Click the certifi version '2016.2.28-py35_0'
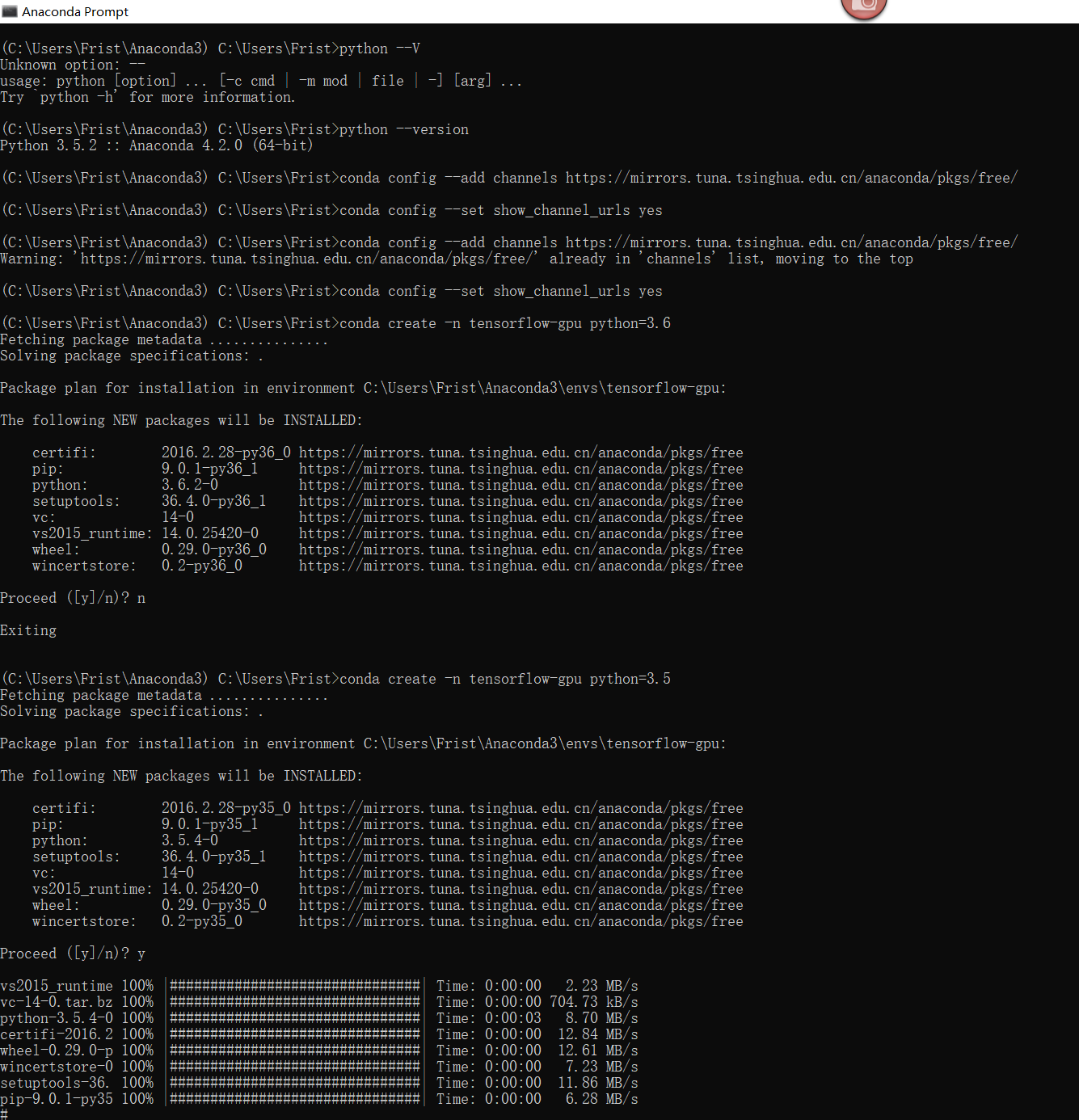Image resolution: width=1079 pixels, height=1120 pixels. [x=226, y=808]
